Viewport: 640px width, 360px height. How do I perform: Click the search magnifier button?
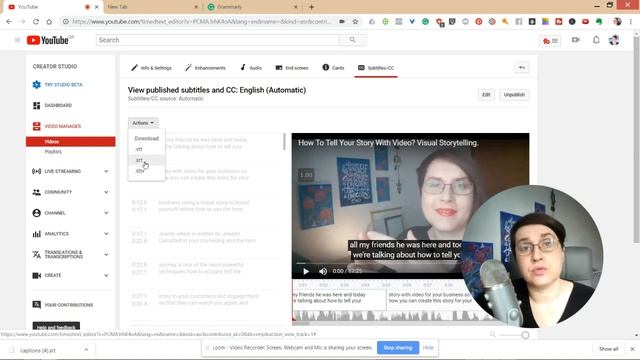click(353, 40)
